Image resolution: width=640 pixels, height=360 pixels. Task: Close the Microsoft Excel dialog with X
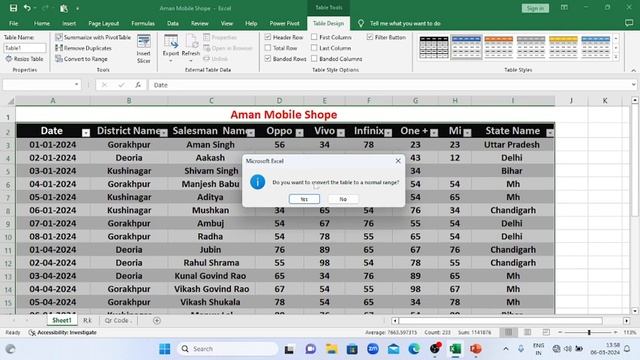pos(398,161)
